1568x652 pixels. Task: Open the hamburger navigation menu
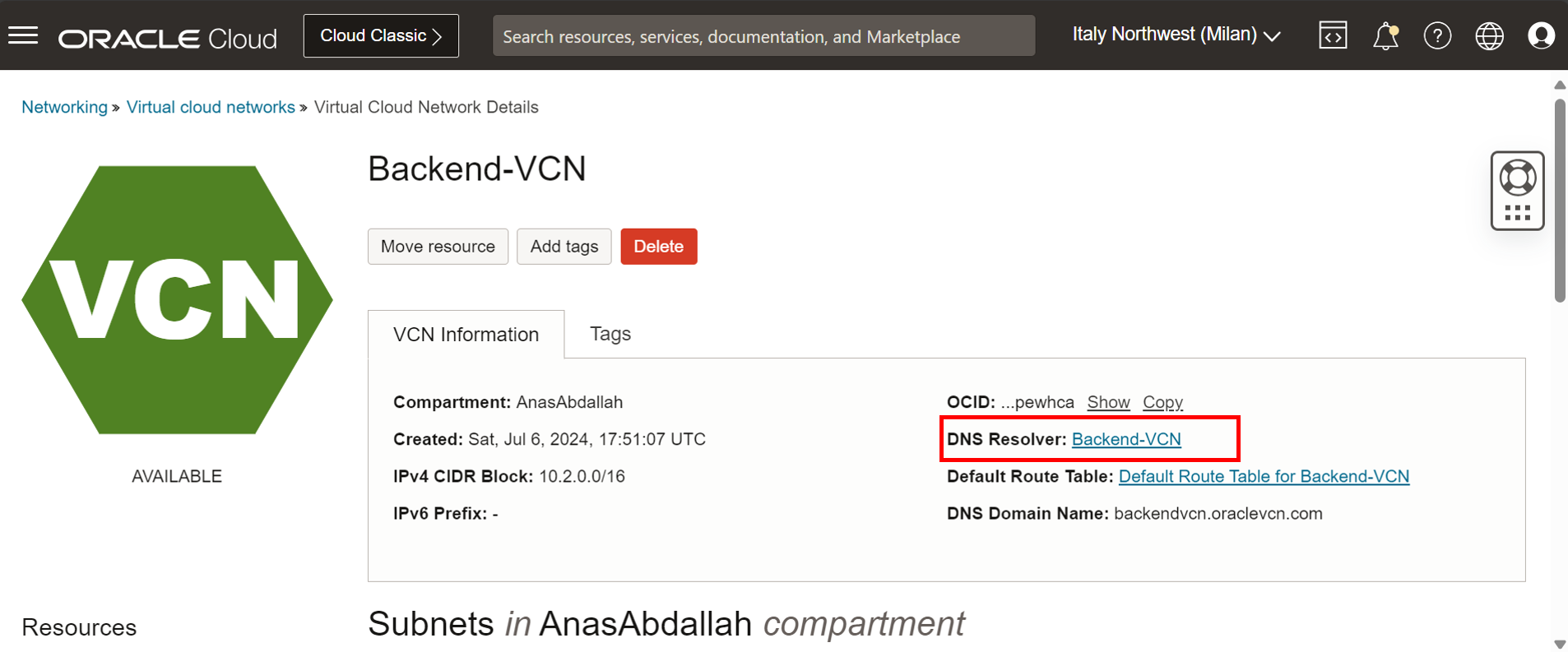click(x=23, y=35)
